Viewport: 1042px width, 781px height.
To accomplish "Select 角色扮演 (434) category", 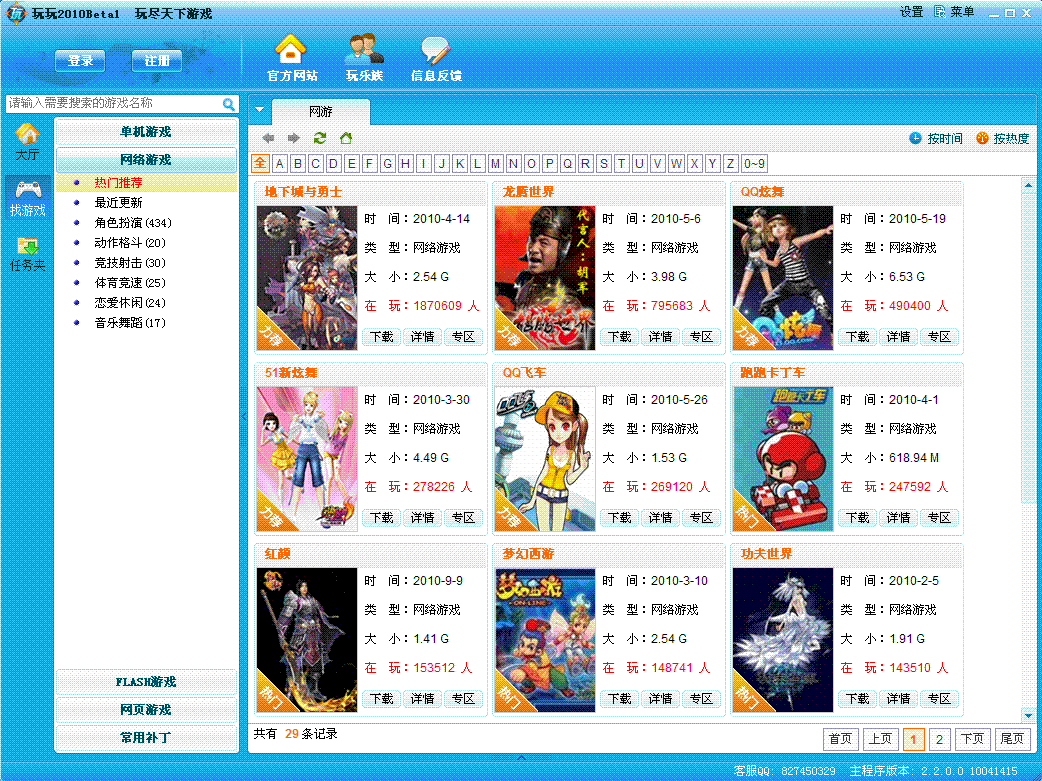I will coord(133,223).
